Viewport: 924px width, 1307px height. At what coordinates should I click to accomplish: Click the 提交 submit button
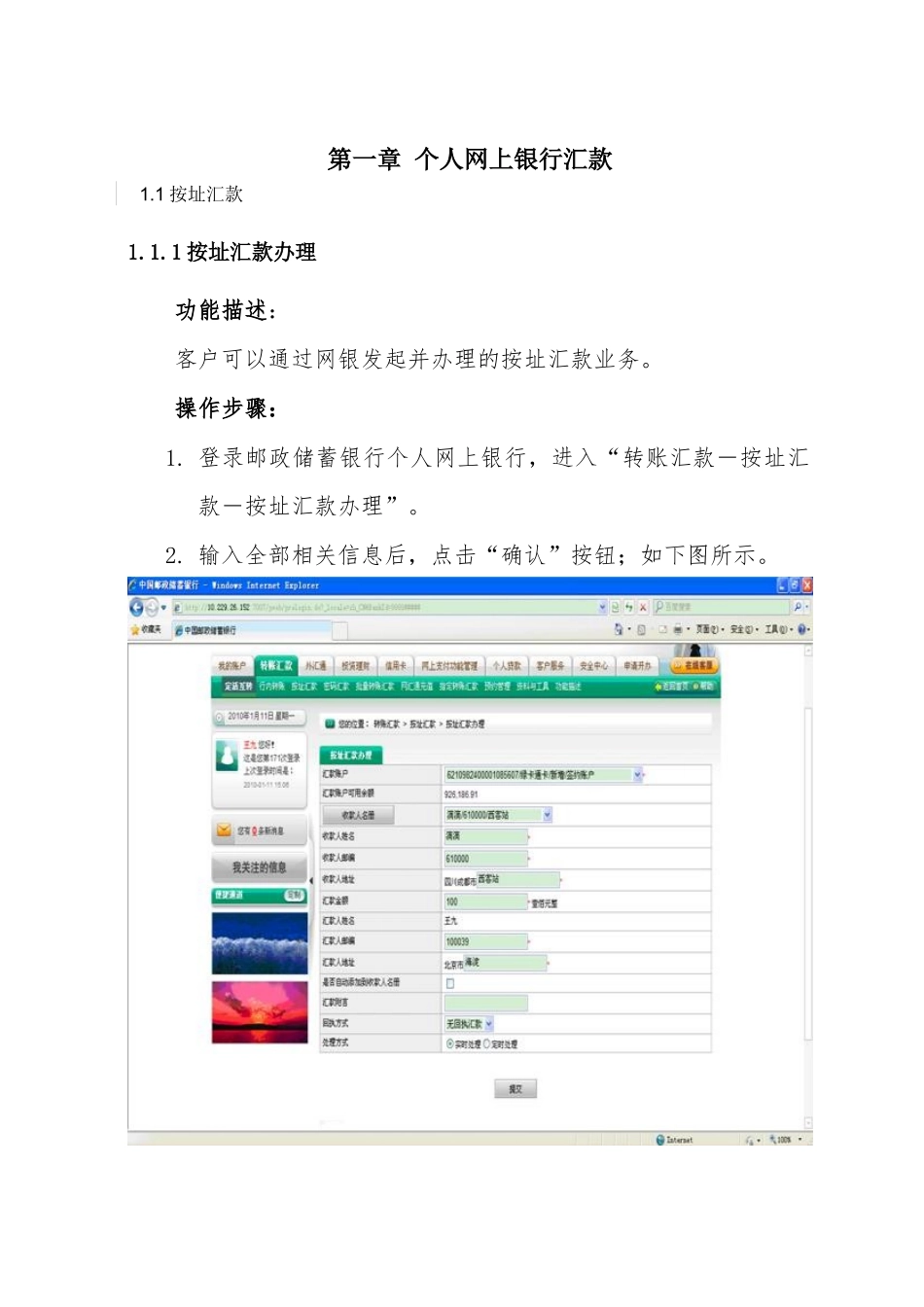tap(515, 1089)
